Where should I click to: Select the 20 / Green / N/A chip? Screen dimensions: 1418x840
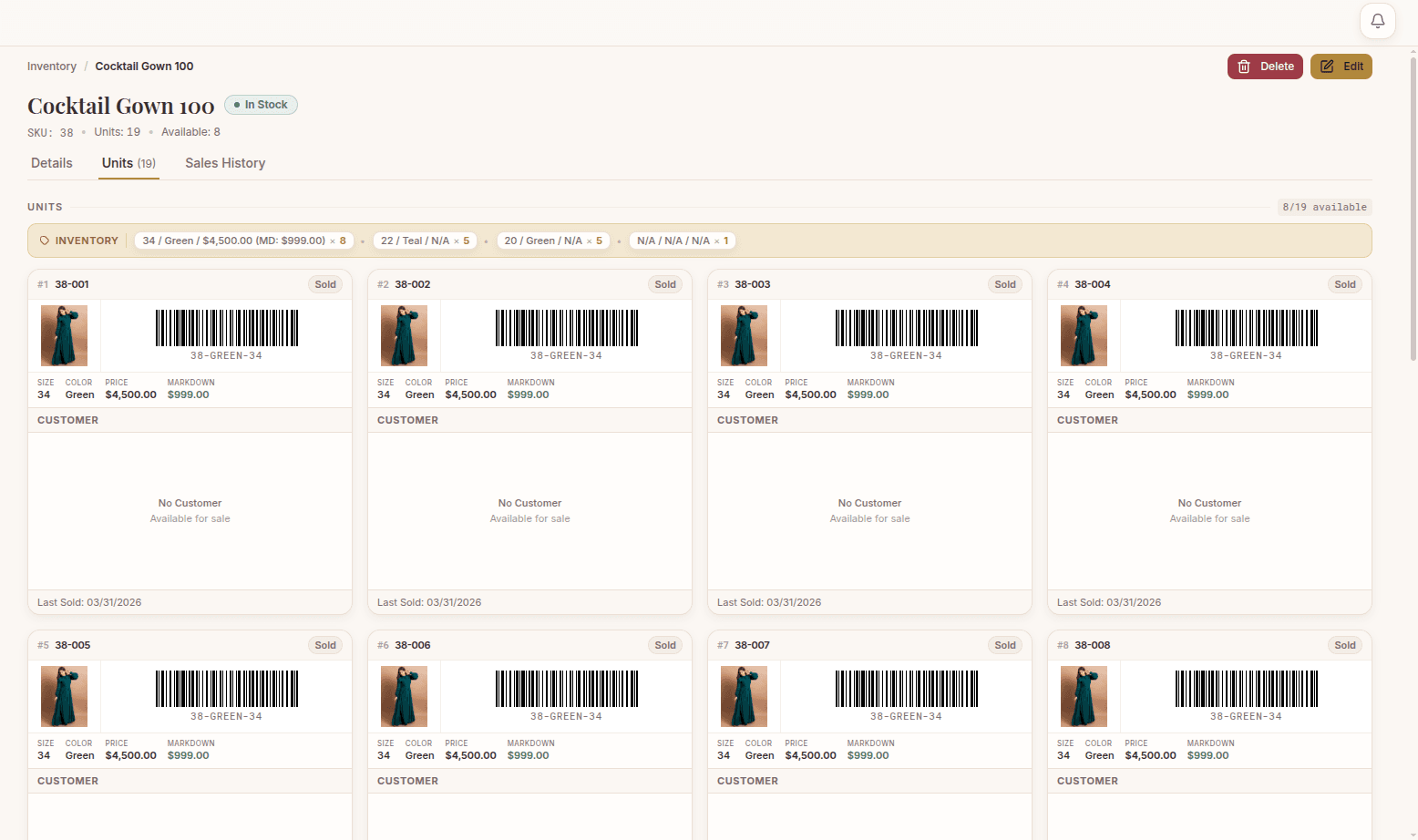tap(553, 241)
